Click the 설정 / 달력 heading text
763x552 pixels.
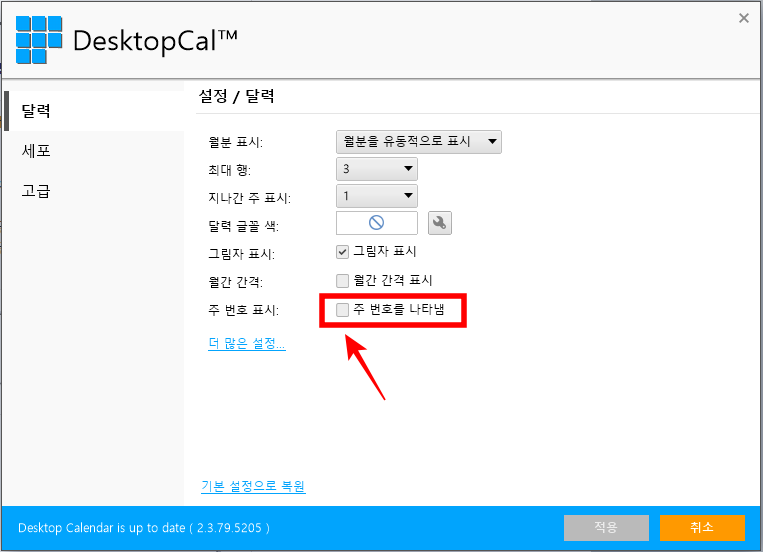[236, 96]
